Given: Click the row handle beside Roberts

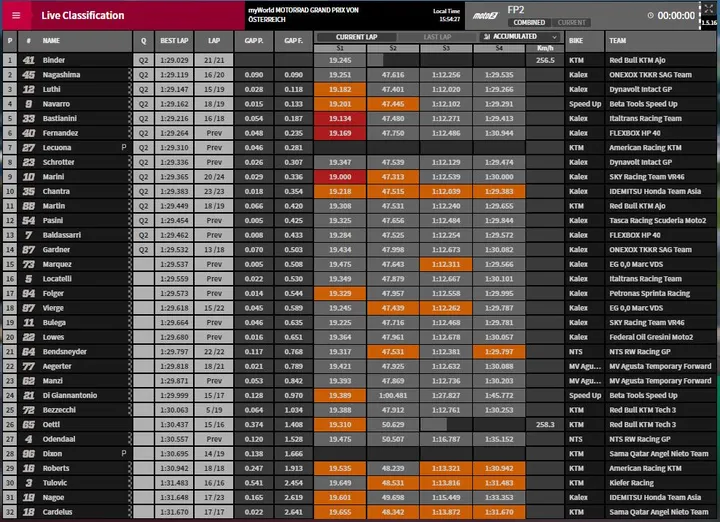Looking at the screenshot, I should [x=130, y=468].
